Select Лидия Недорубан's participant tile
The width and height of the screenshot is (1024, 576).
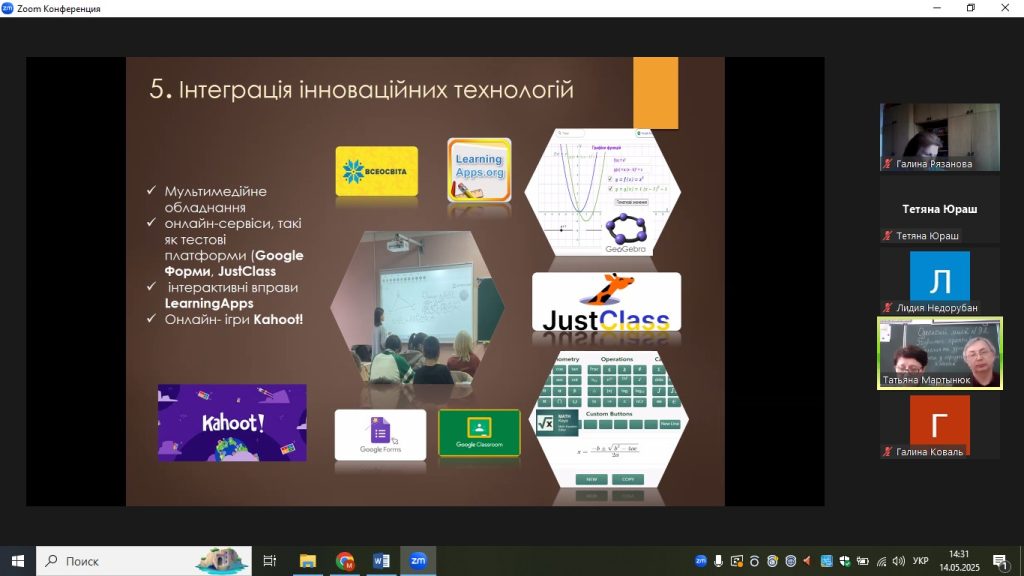click(x=940, y=281)
